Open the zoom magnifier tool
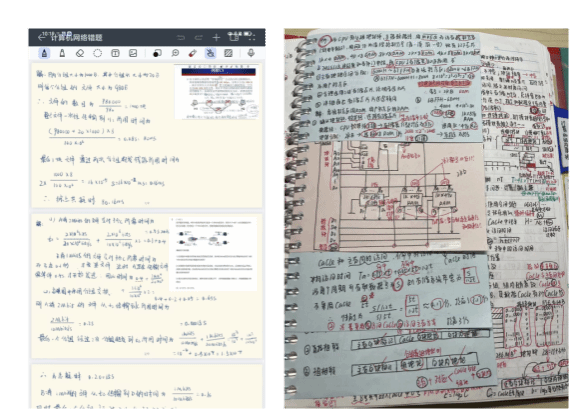Viewport: 578px width, 418px height. (175, 53)
